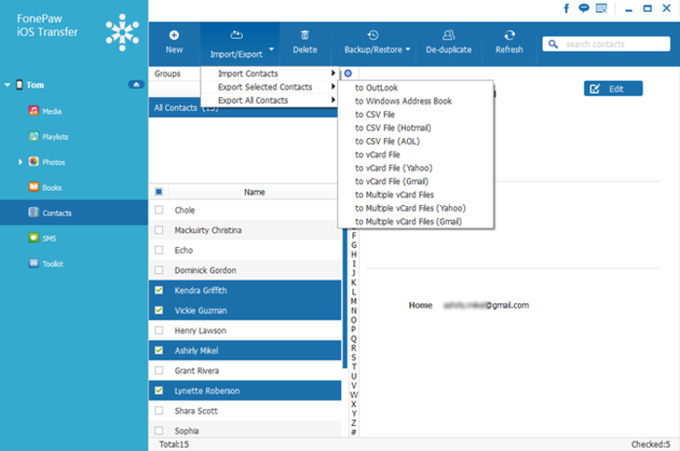Click the Refresh arrows icon
The height and width of the screenshot is (451, 680).
(510, 35)
